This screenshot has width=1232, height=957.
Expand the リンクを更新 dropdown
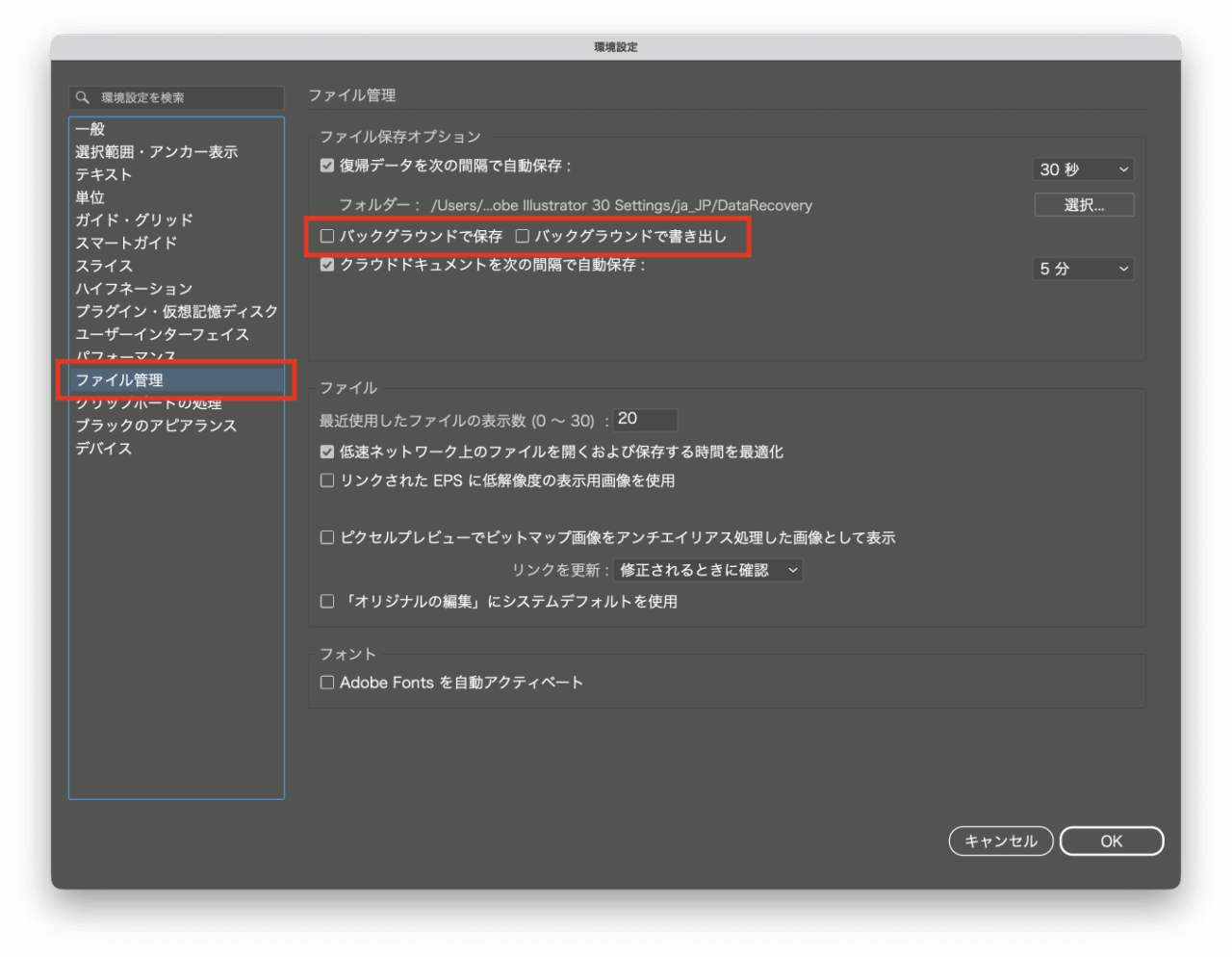pyautogui.click(x=707, y=570)
